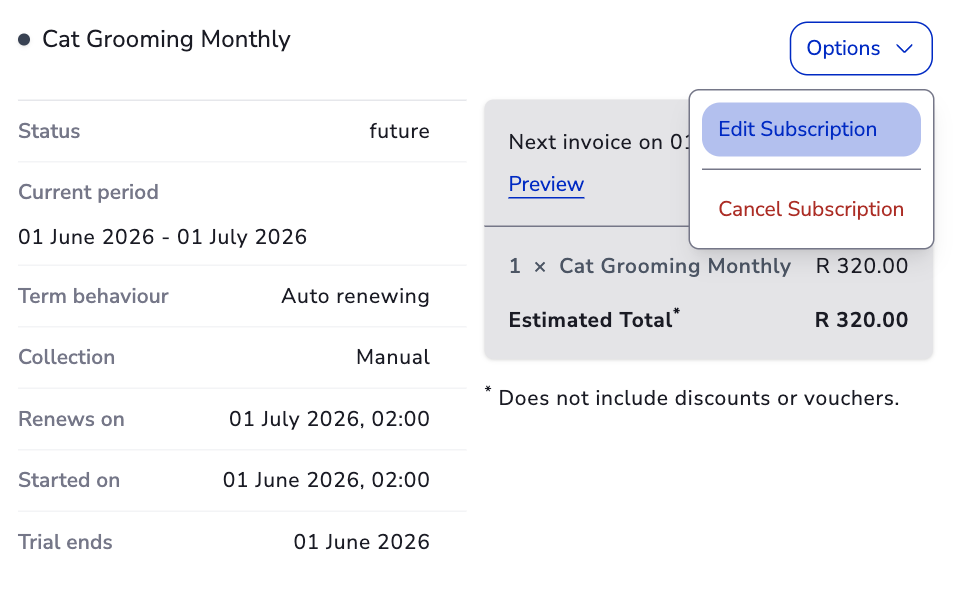This screenshot has height=590, width=954.
Task: Choose Cancel Subscription in the dropdown
Action: pos(810,209)
